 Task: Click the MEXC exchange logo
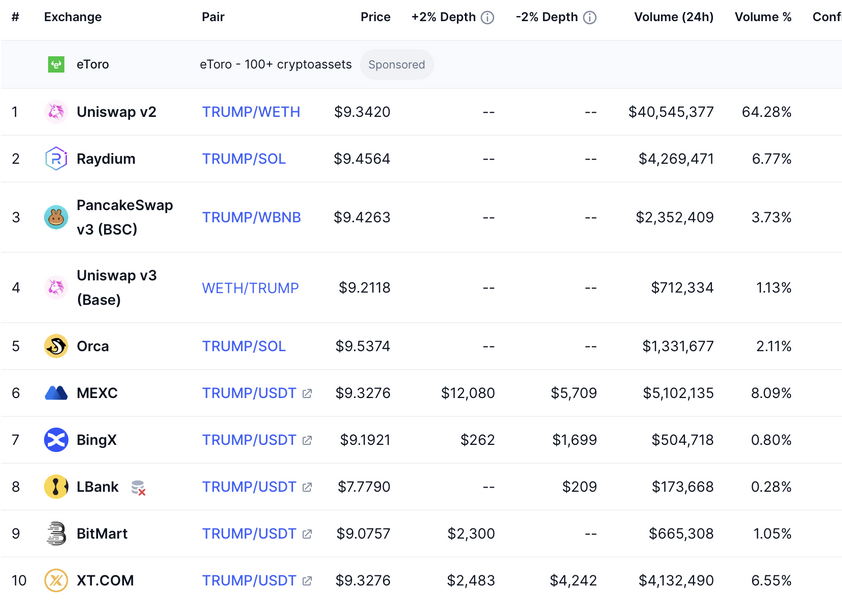[x=56, y=393]
